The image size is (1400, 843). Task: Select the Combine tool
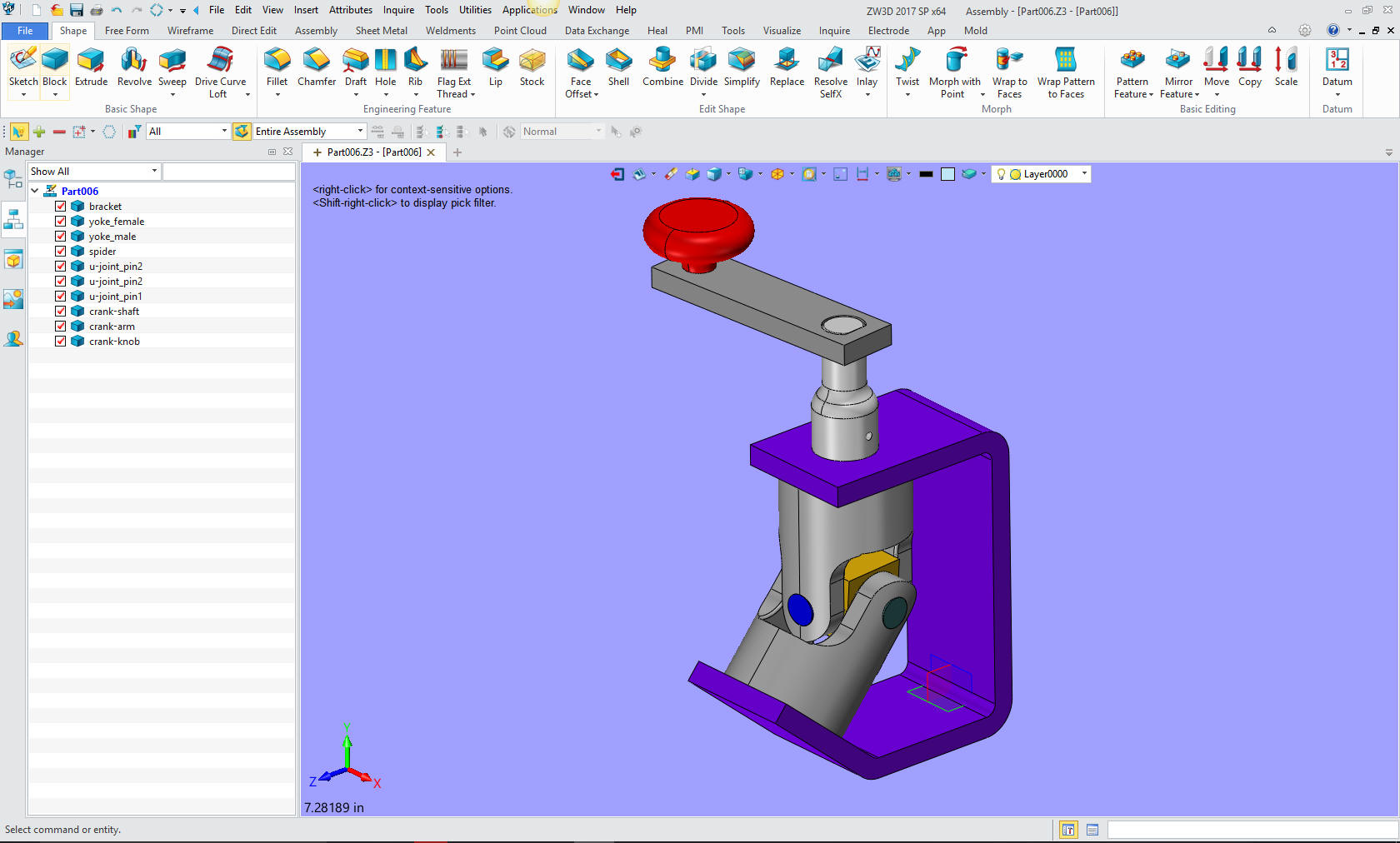point(662,67)
